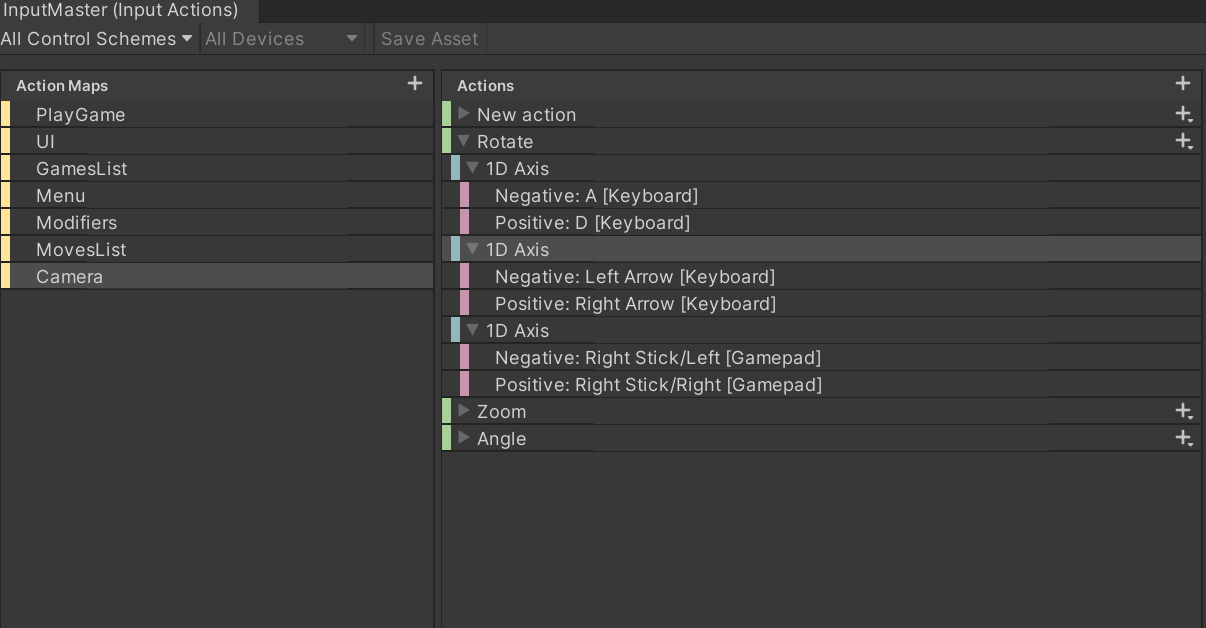Select the GamesList action map
The image size is (1206, 628).
[x=82, y=169]
